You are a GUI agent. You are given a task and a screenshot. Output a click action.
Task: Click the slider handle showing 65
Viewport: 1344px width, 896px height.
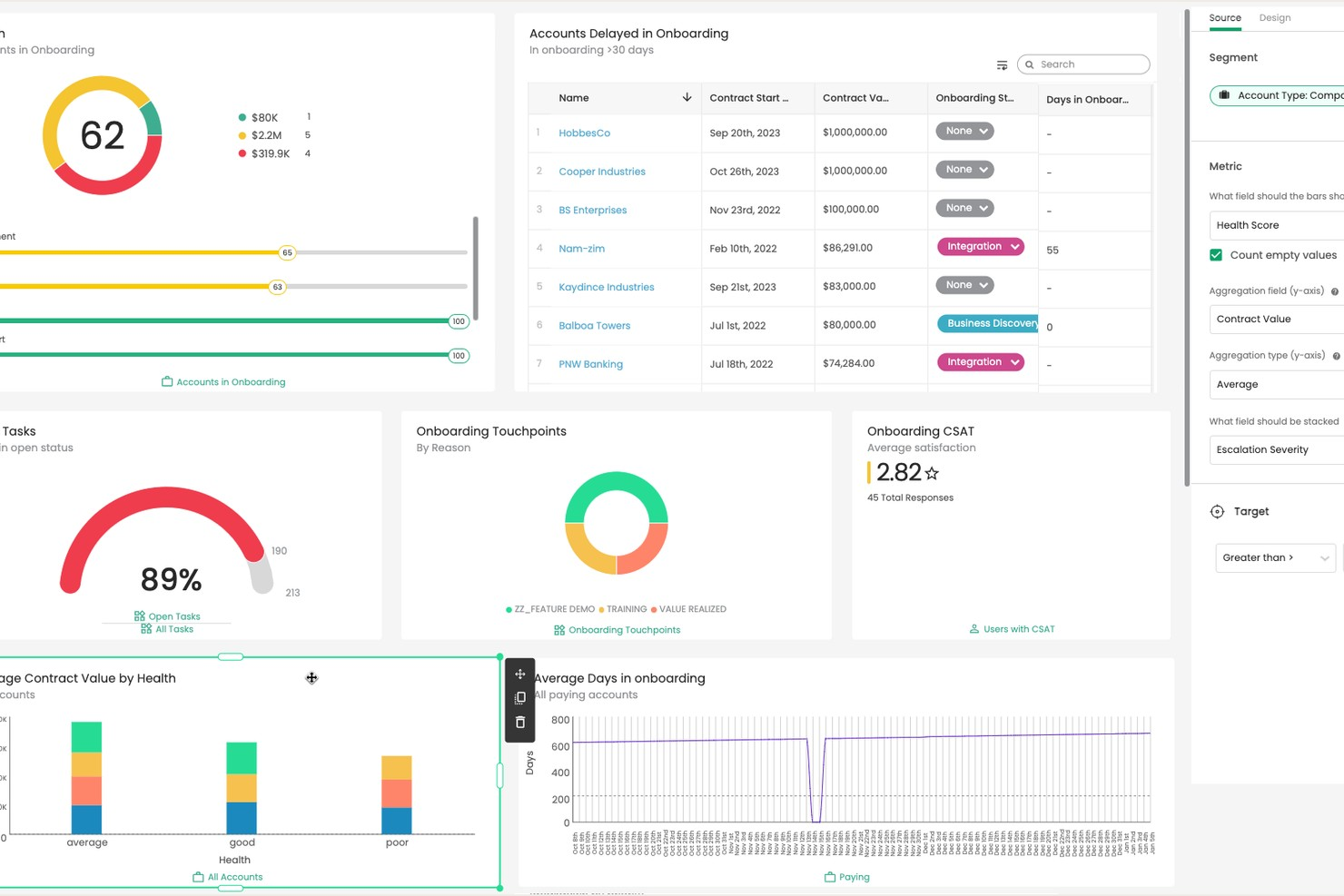click(287, 252)
